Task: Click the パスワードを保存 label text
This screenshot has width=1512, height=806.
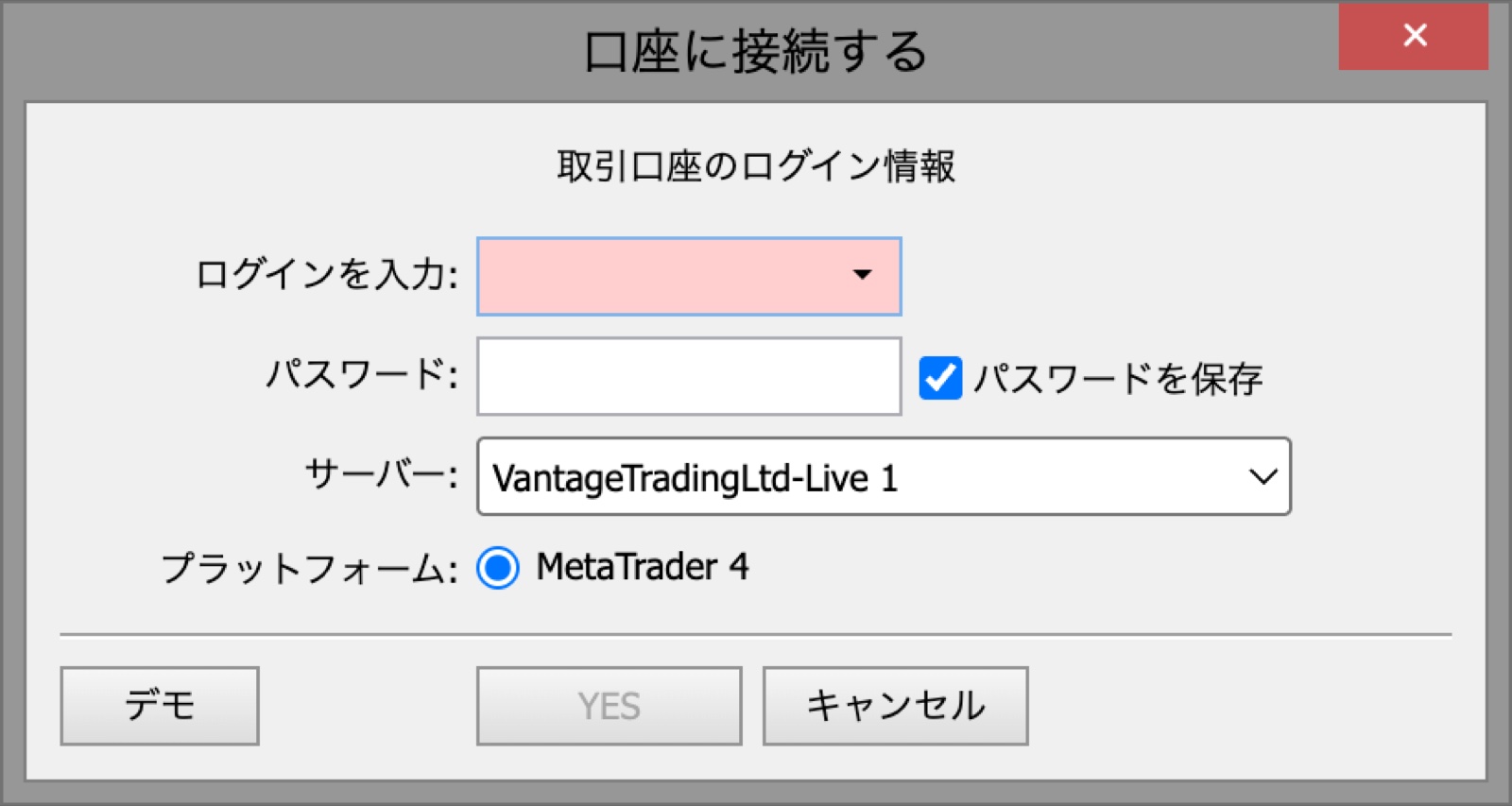Action: pos(1118,379)
